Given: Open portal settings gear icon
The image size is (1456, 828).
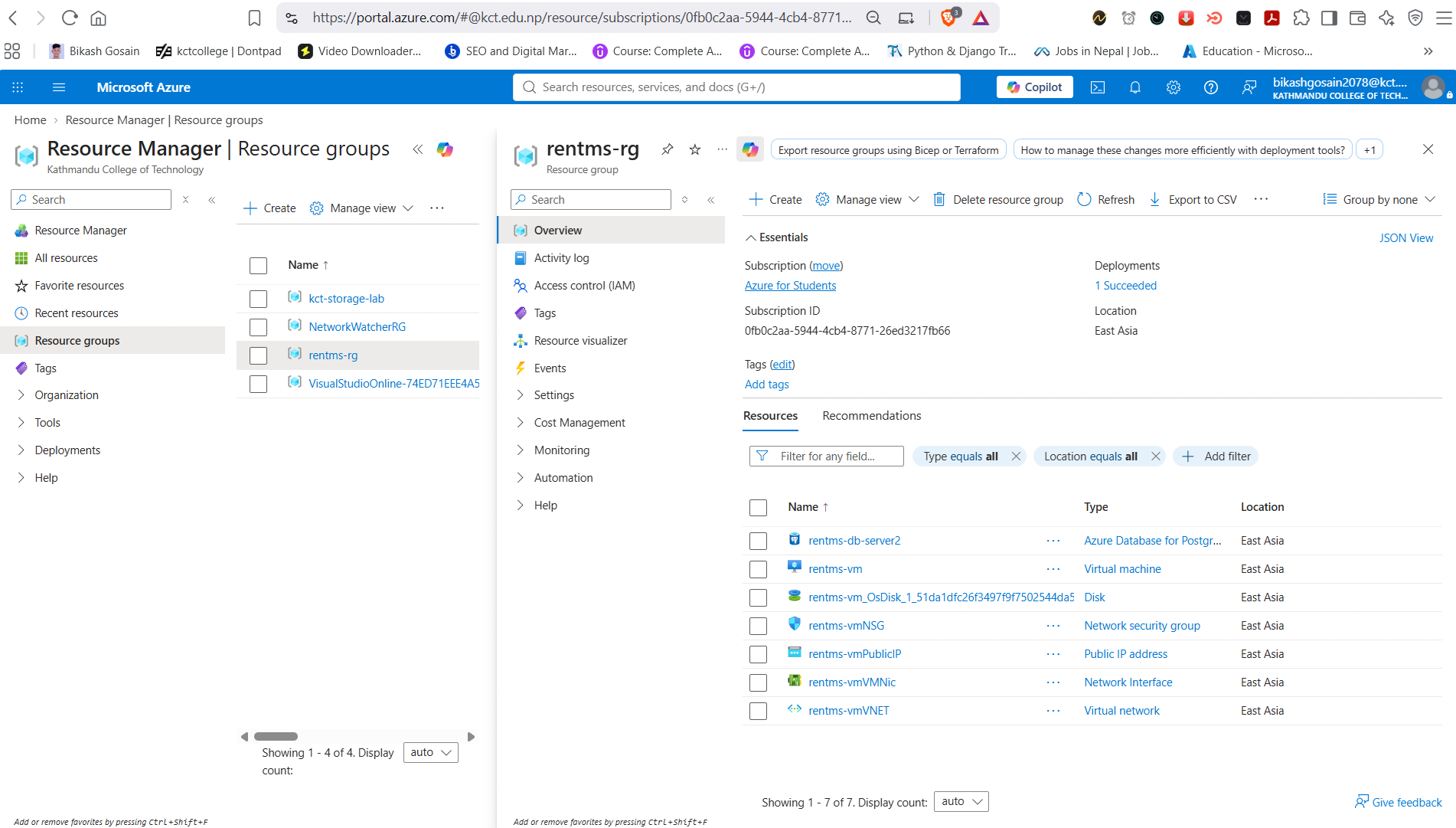Looking at the screenshot, I should click(x=1173, y=87).
